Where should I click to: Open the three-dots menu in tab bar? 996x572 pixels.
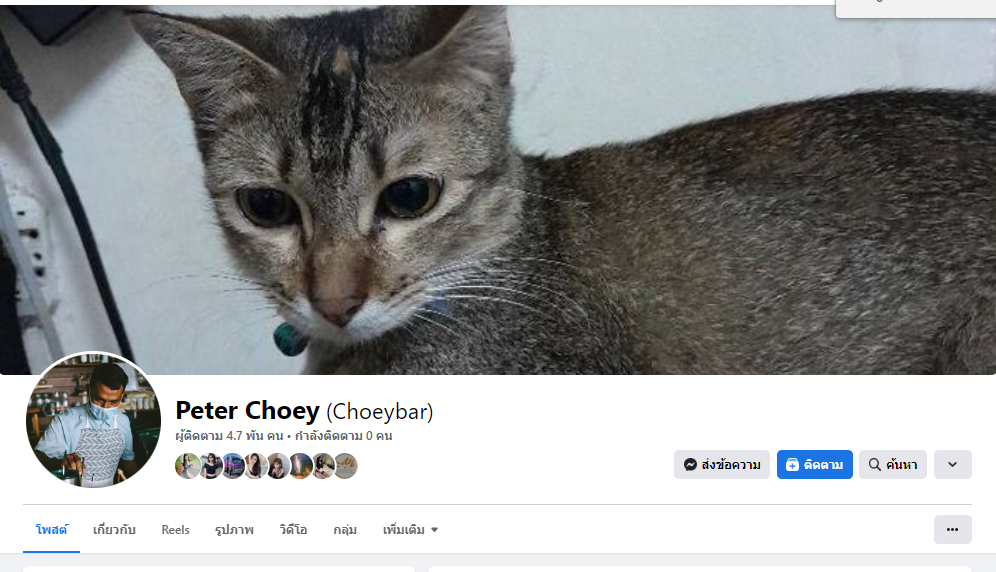point(952,529)
